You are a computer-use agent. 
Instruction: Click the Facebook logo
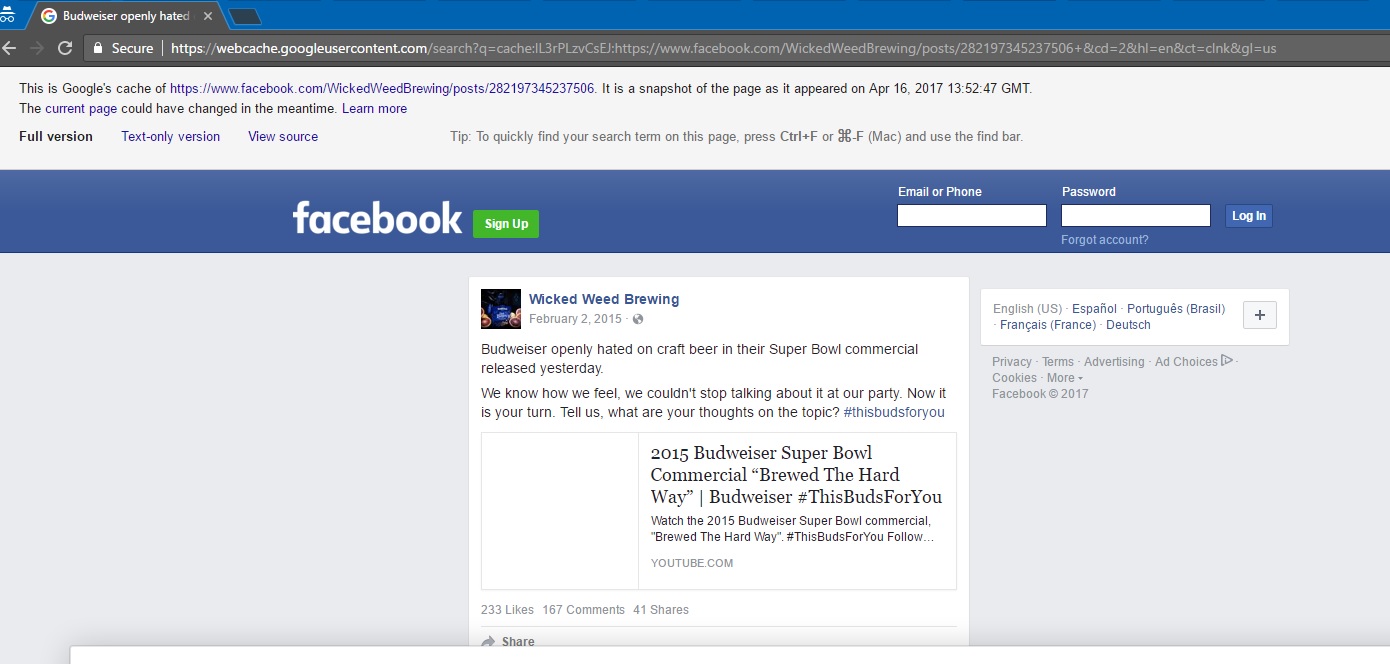tap(377, 218)
